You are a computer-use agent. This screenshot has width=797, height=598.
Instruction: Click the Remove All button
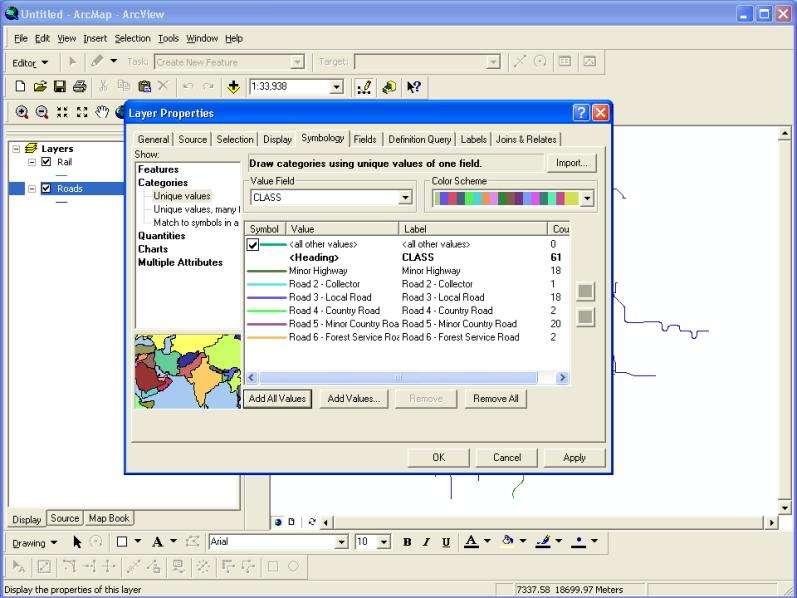coord(496,399)
